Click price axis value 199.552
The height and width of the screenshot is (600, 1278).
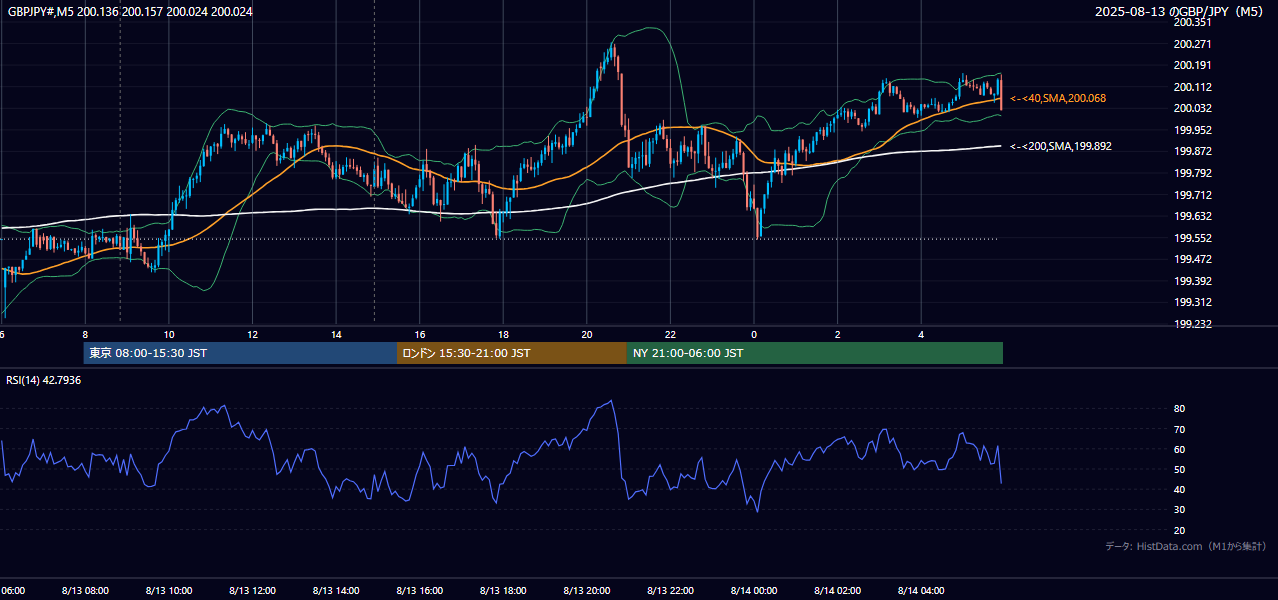tap(1192, 238)
